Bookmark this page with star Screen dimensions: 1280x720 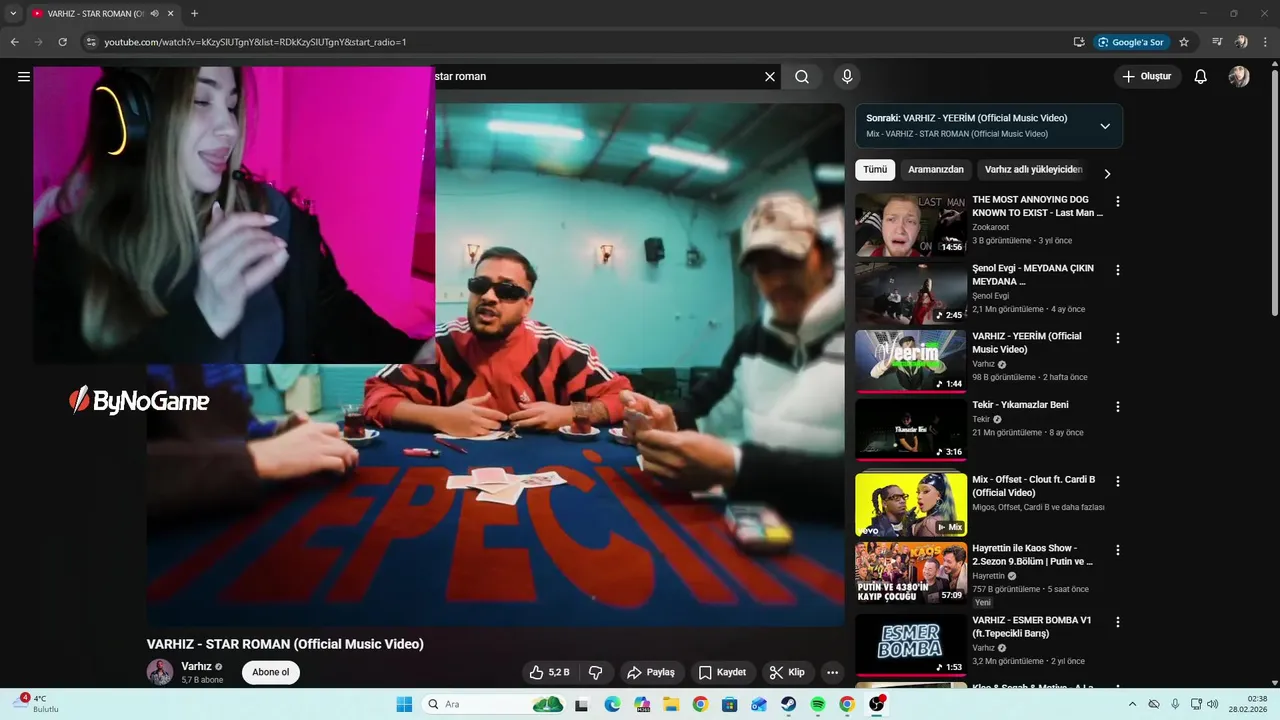click(1184, 42)
